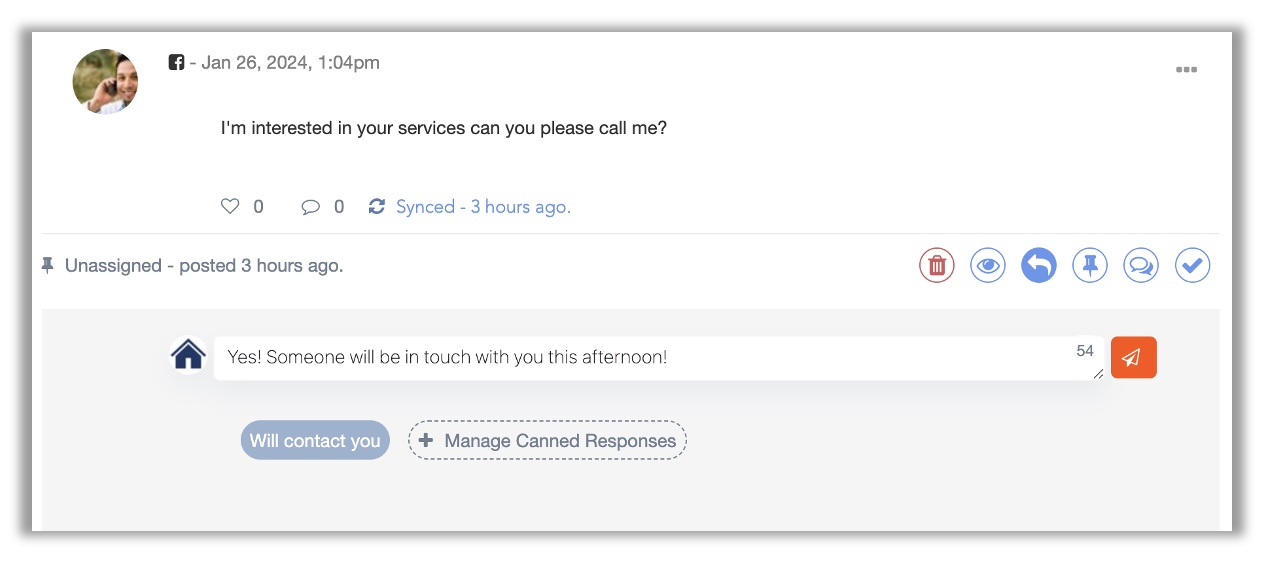Grab the reply box resize handle
Screen dimensions: 1276x564
tap(1098, 373)
